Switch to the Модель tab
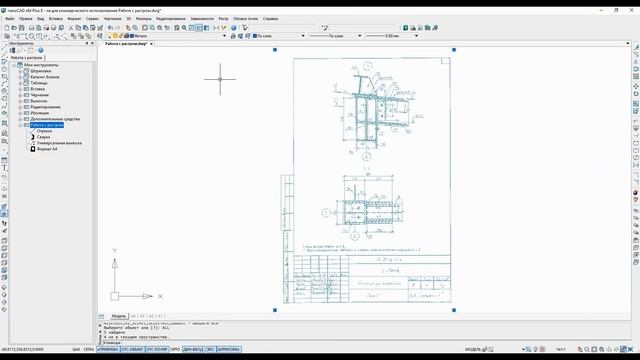This screenshot has height=360, width=640. (x=119, y=316)
